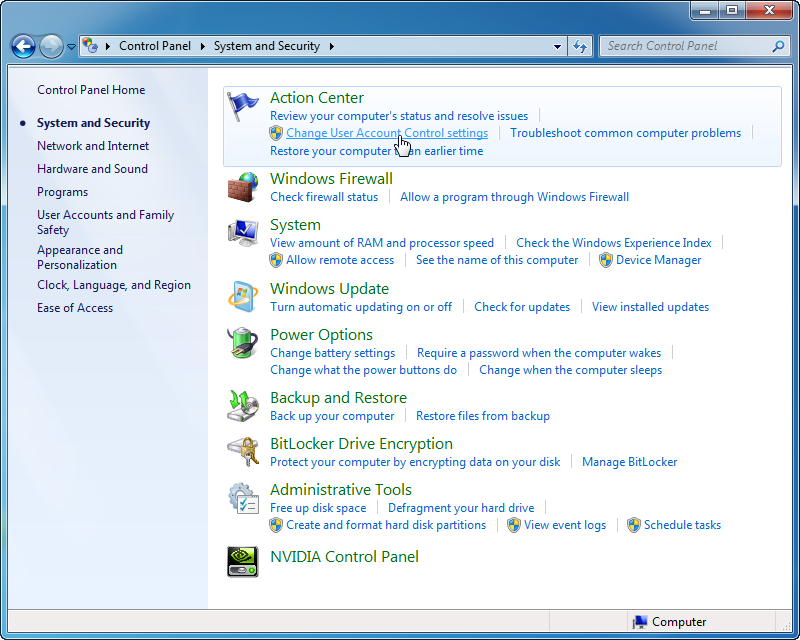Click the refresh button beside address bar
The image size is (800, 640).
click(x=580, y=46)
